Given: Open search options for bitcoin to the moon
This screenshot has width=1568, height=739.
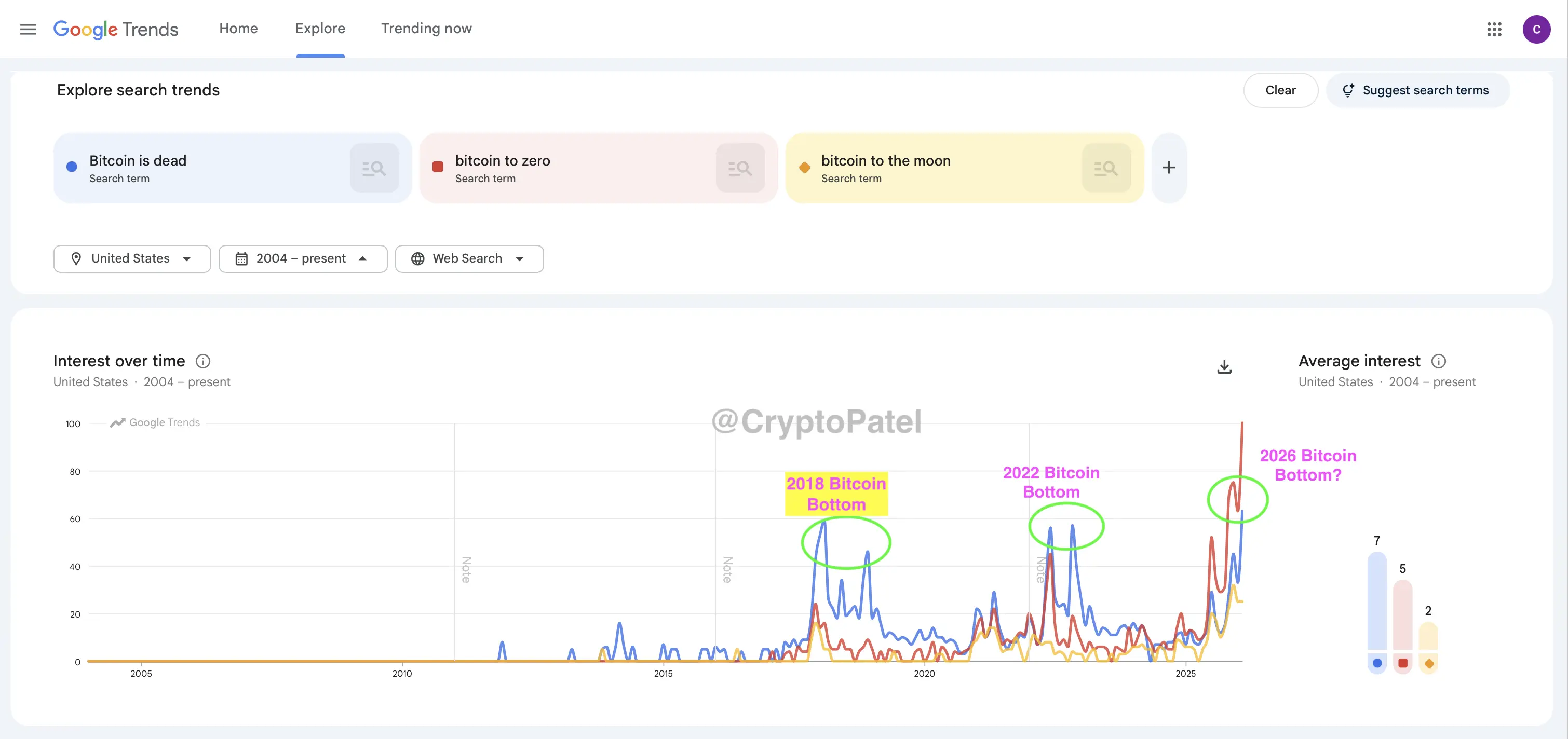Looking at the screenshot, I should [x=1106, y=168].
